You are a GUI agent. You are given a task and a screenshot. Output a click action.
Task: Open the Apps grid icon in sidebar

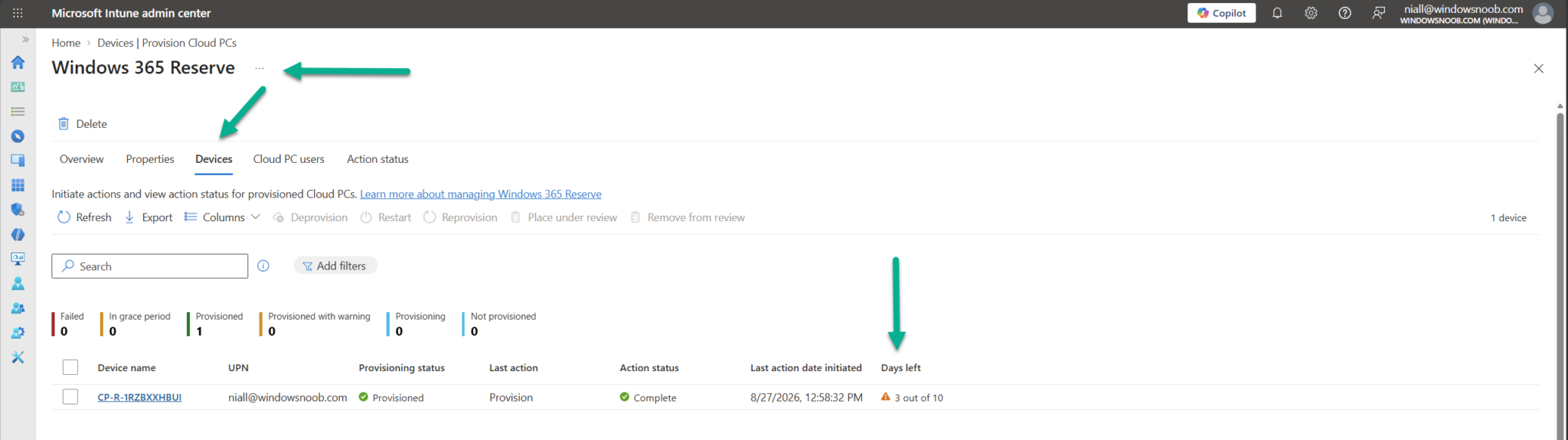(x=18, y=185)
